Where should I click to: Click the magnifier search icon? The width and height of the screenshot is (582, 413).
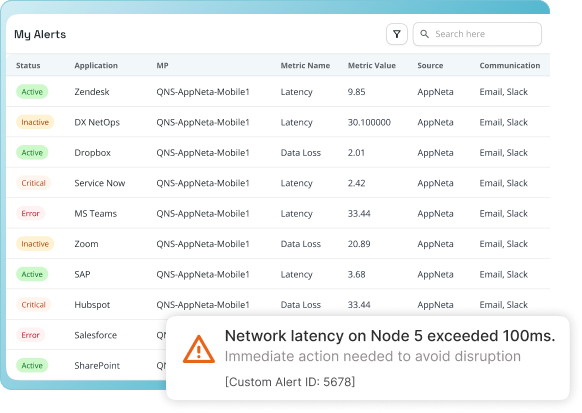(x=424, y=34)
